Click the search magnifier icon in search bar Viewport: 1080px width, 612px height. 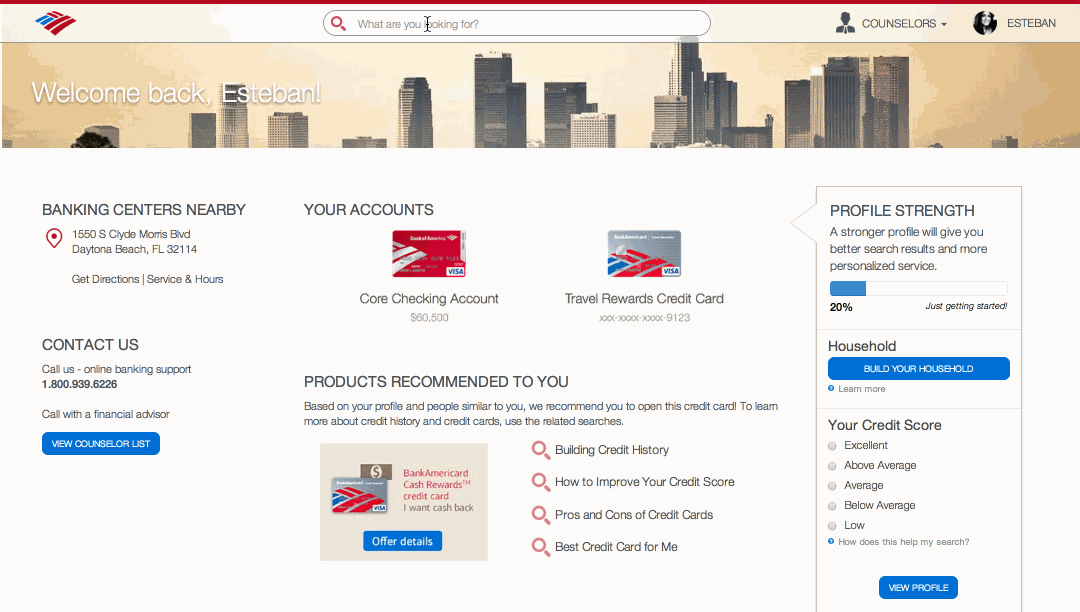pos(338,23)
